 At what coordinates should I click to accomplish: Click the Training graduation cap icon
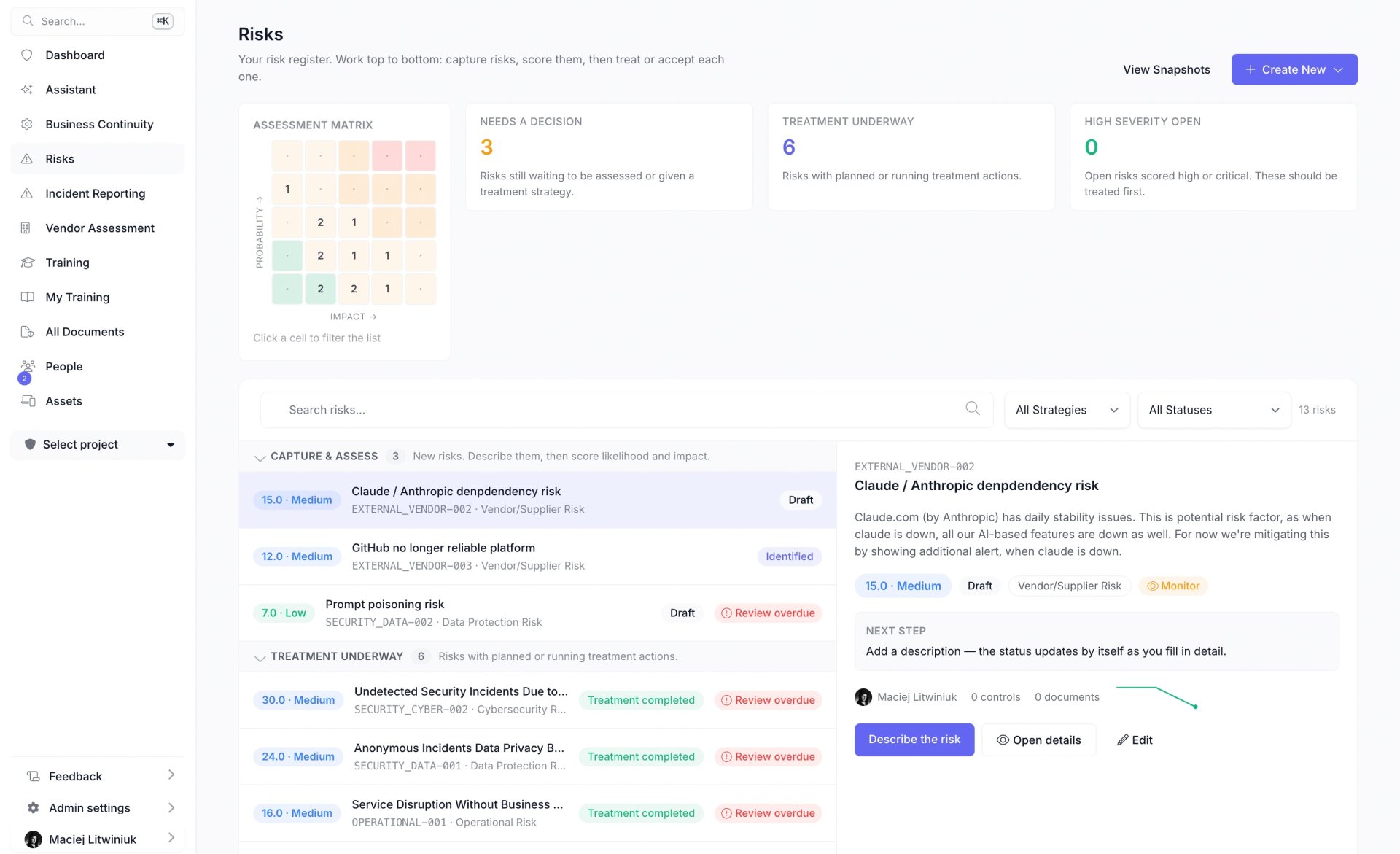[28, 263]
